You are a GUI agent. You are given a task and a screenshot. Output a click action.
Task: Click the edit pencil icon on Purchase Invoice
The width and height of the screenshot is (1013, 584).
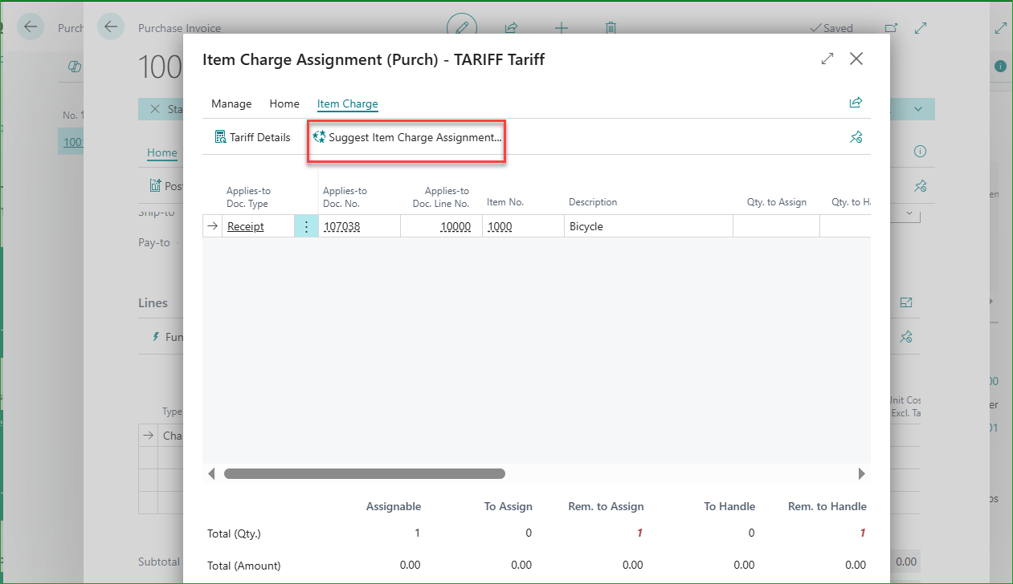[x=462, y=28]
